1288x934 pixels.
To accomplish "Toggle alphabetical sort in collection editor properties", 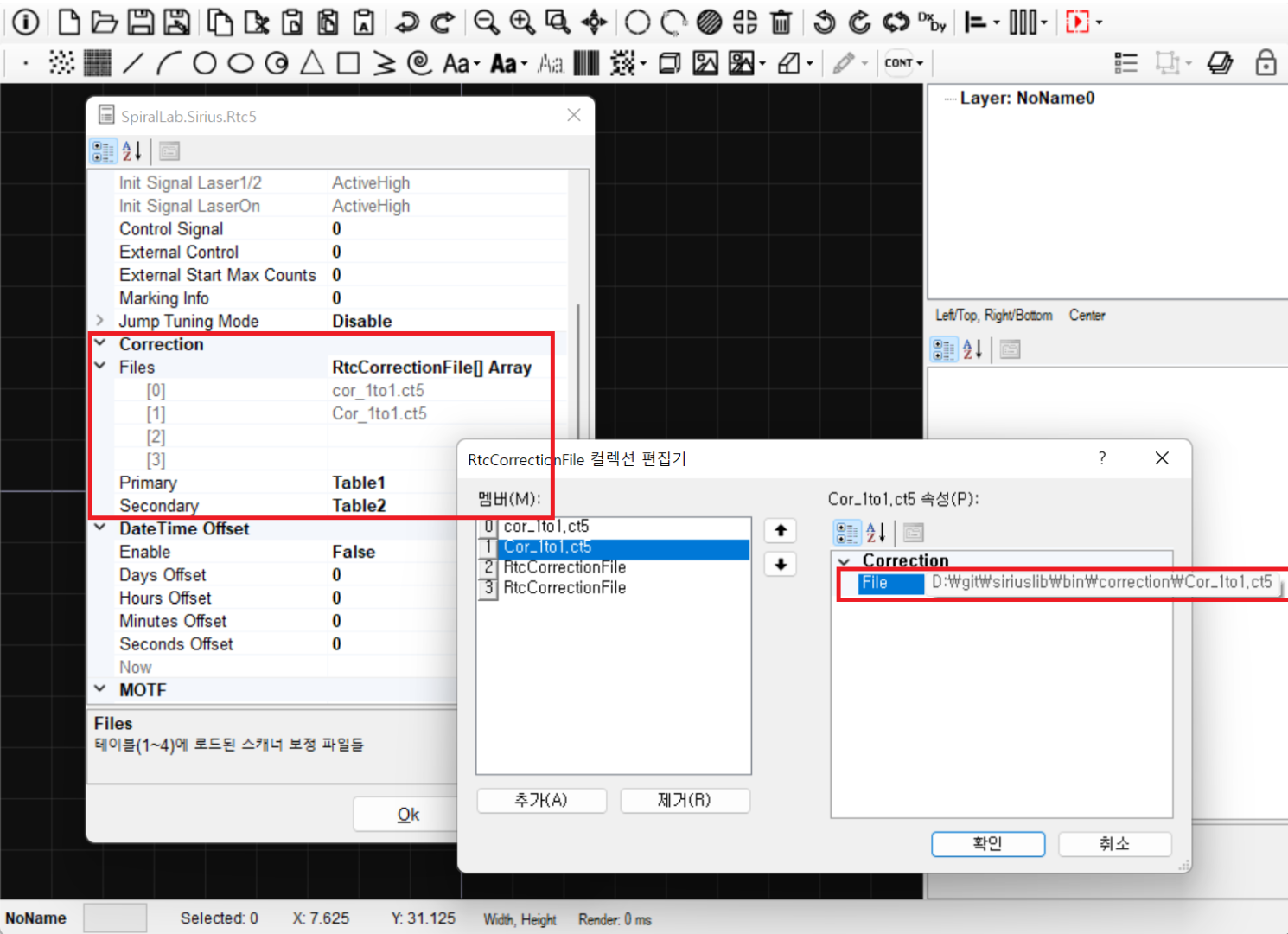I will pos(876,533).
